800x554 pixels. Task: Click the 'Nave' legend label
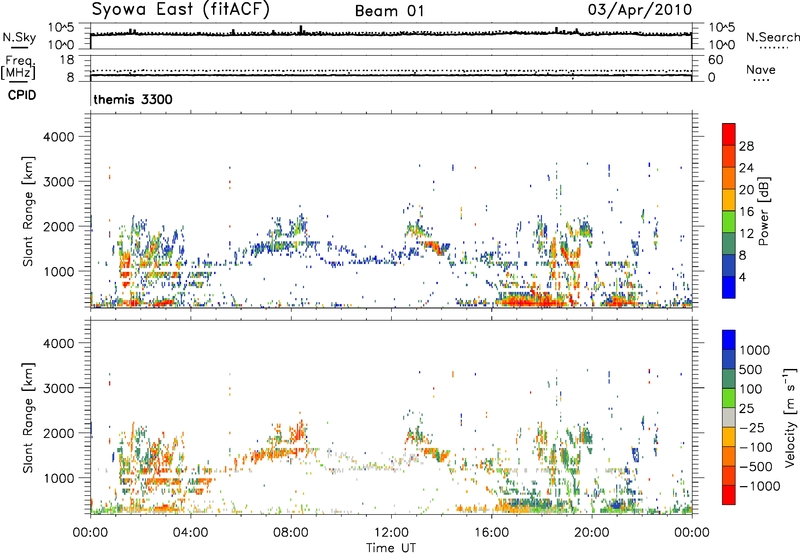(761, 69)
